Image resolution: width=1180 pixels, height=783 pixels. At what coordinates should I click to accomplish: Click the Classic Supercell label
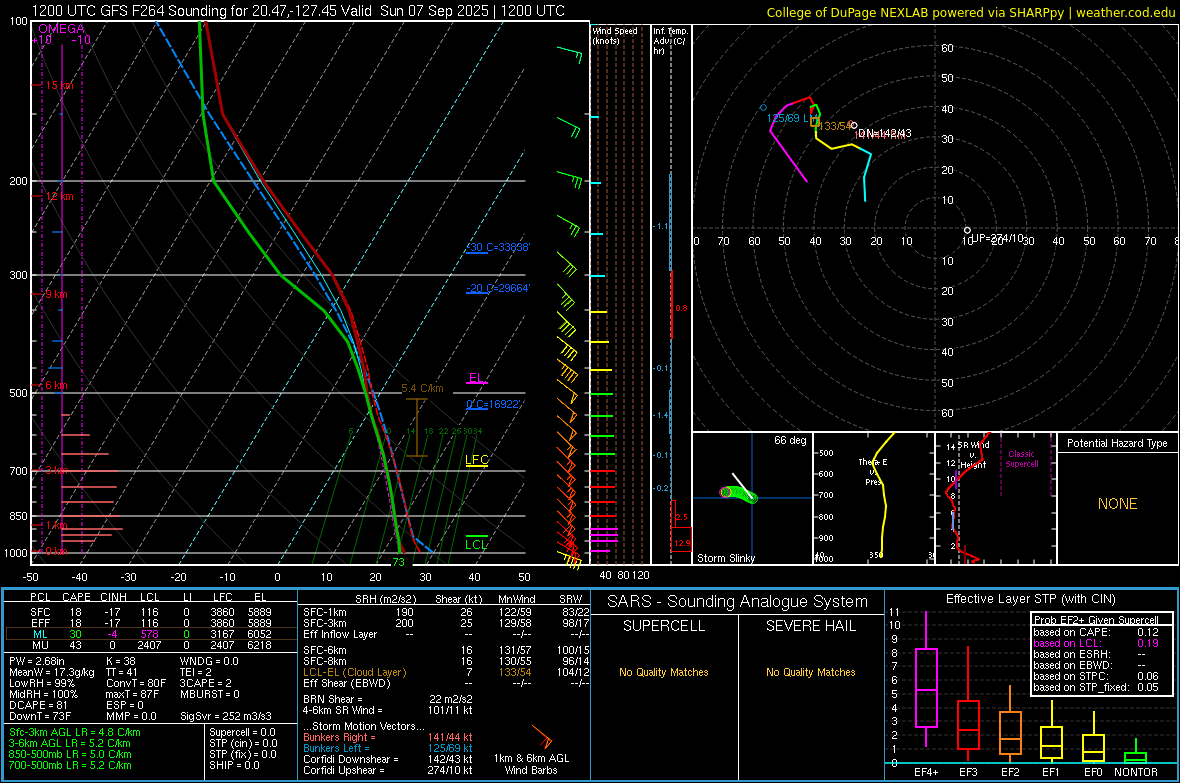[x=1022, y=459]
